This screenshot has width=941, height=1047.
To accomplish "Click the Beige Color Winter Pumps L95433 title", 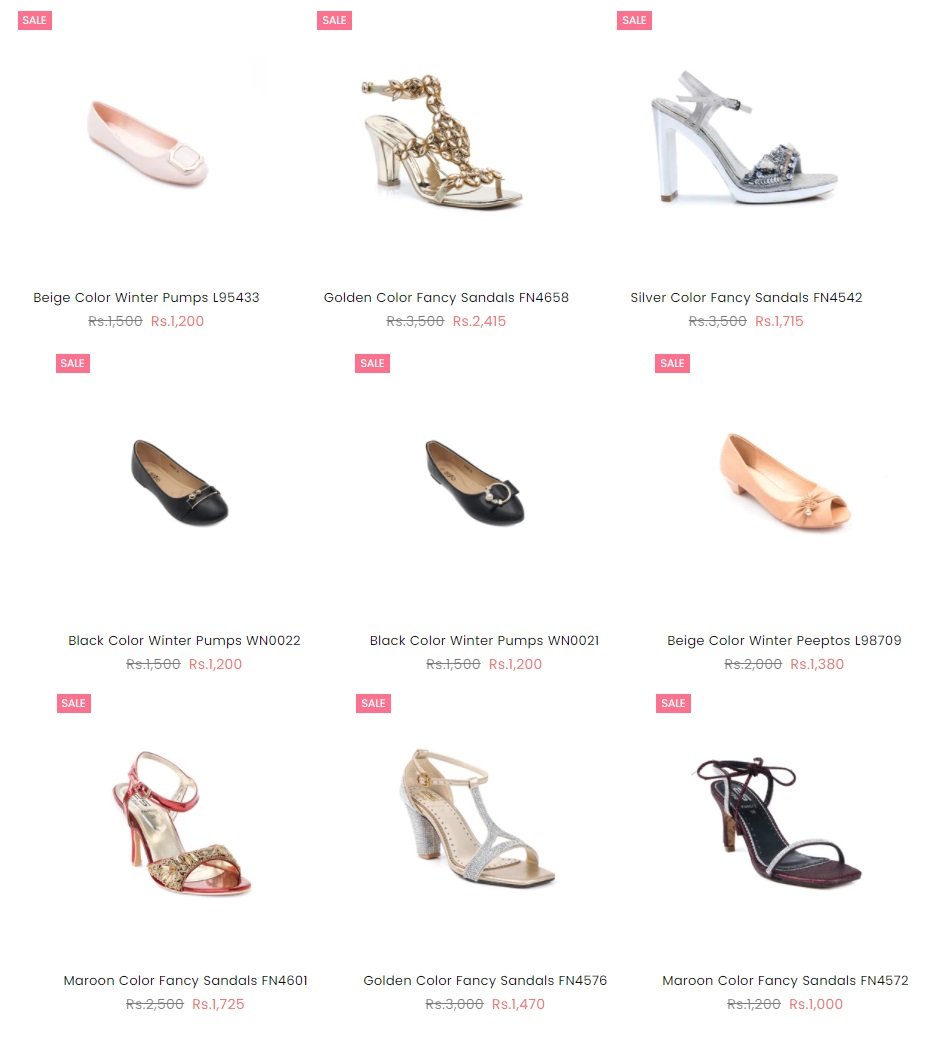I will pos(146,298).
